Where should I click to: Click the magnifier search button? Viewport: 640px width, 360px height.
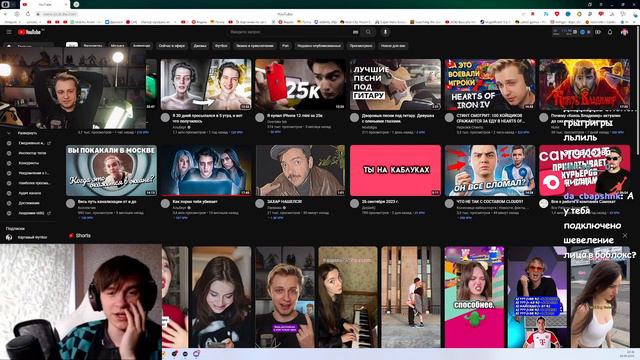(368, 32)
